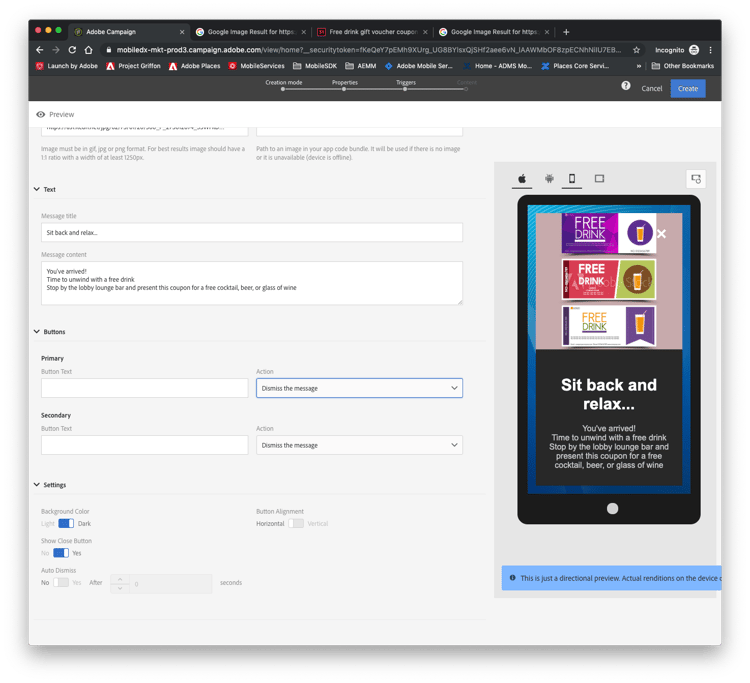750x683 pixels.
Task: Switch to the Free drink gift voucher tab
Action: point(372,32)
